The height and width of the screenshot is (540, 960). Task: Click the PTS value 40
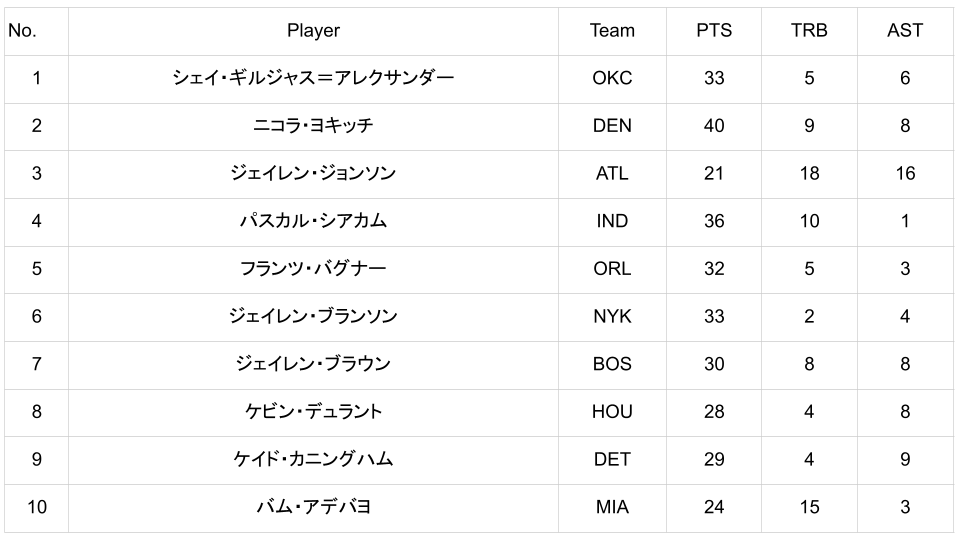pos(713,126)
